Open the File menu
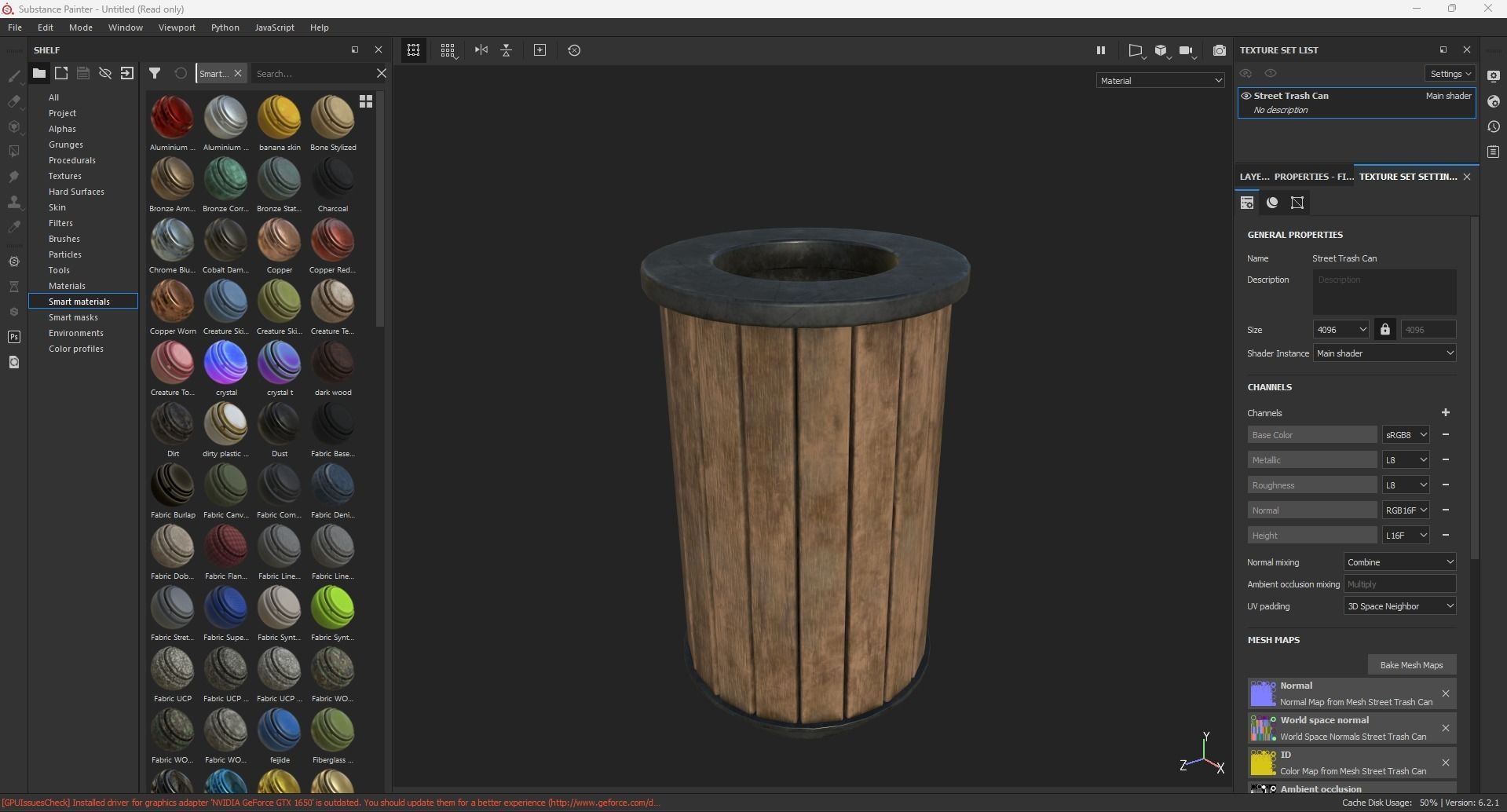Viewport: 1507px width, 812px height. [15, 27]
